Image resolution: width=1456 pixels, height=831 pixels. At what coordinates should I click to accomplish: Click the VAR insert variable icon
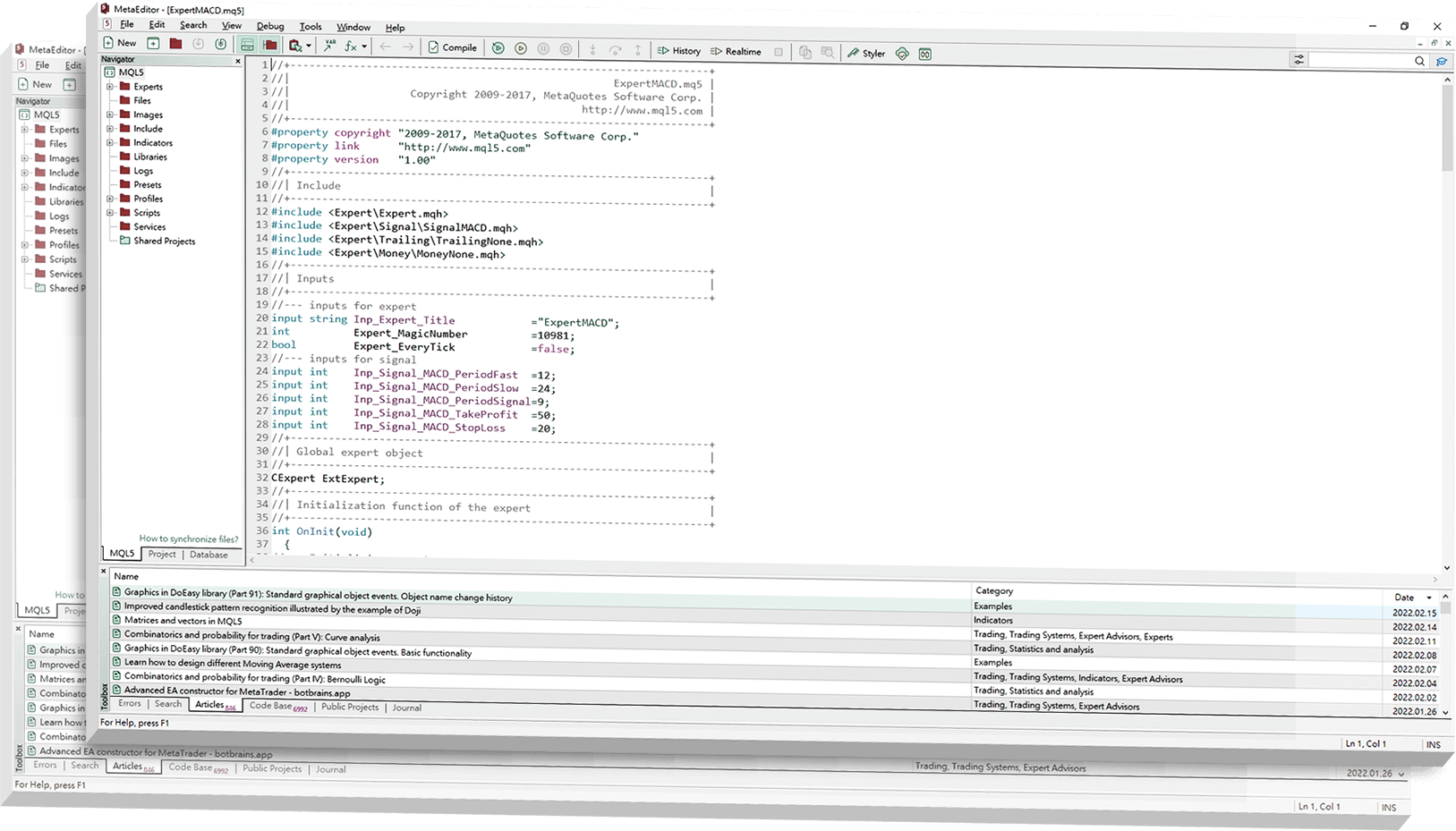pyautogui.click(x=330, y=46)
